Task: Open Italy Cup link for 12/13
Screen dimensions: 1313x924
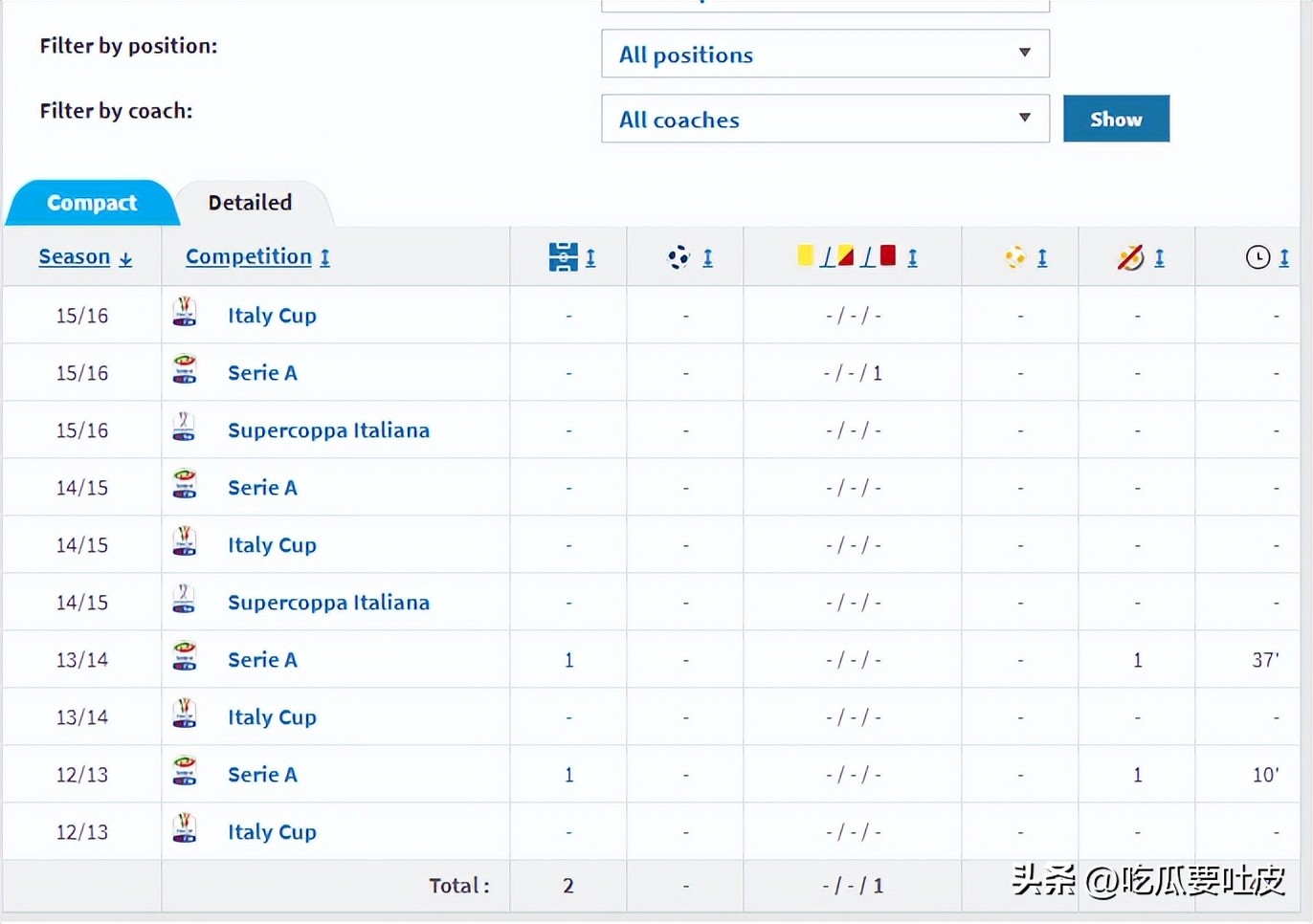Action: pos(272,832)
